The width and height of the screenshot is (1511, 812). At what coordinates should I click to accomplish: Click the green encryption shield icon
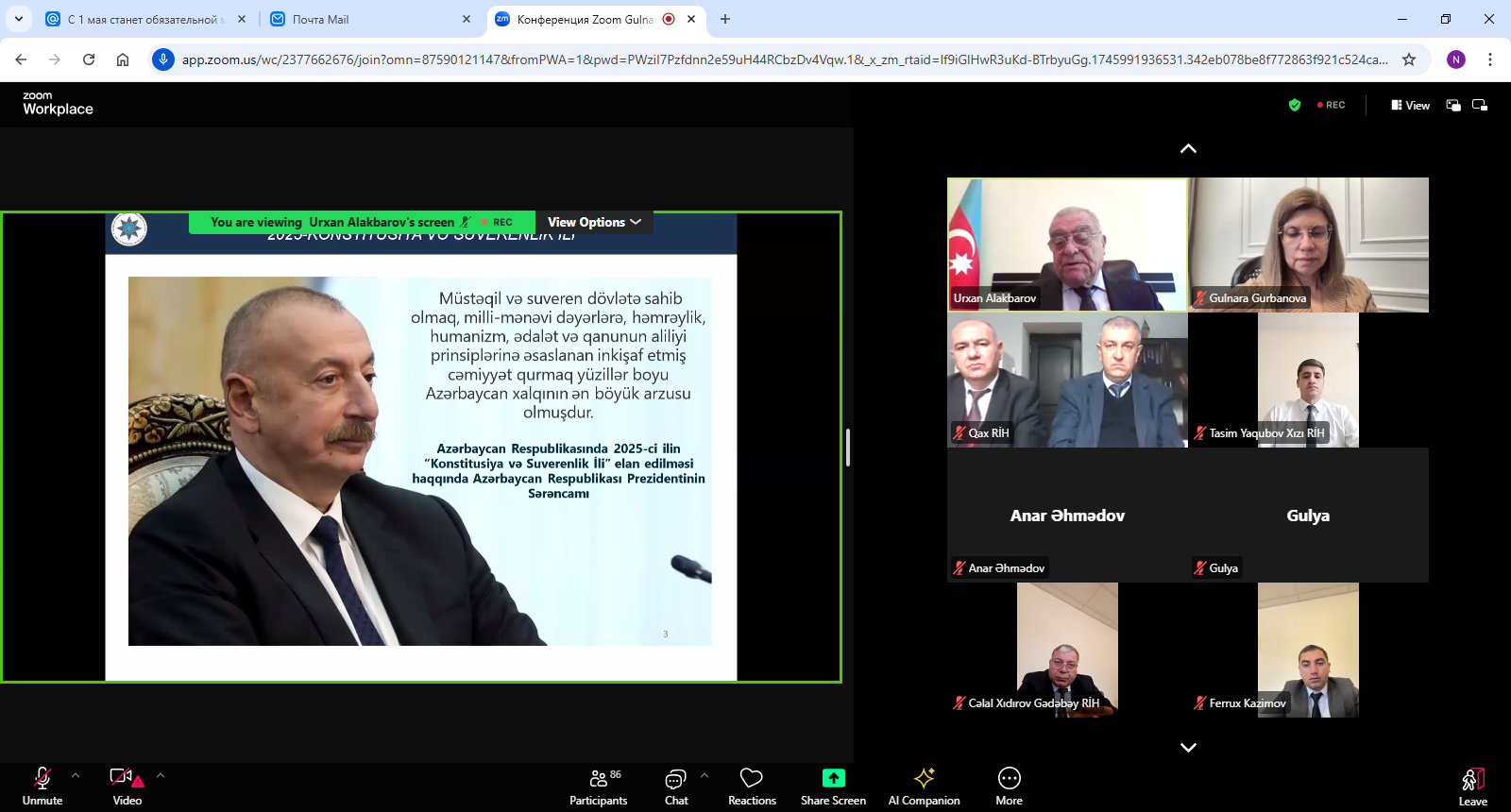1295,105
